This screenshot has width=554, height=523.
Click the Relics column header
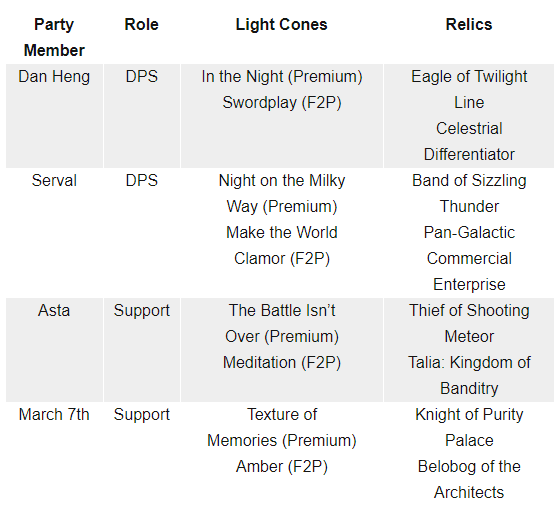[469, 24]
